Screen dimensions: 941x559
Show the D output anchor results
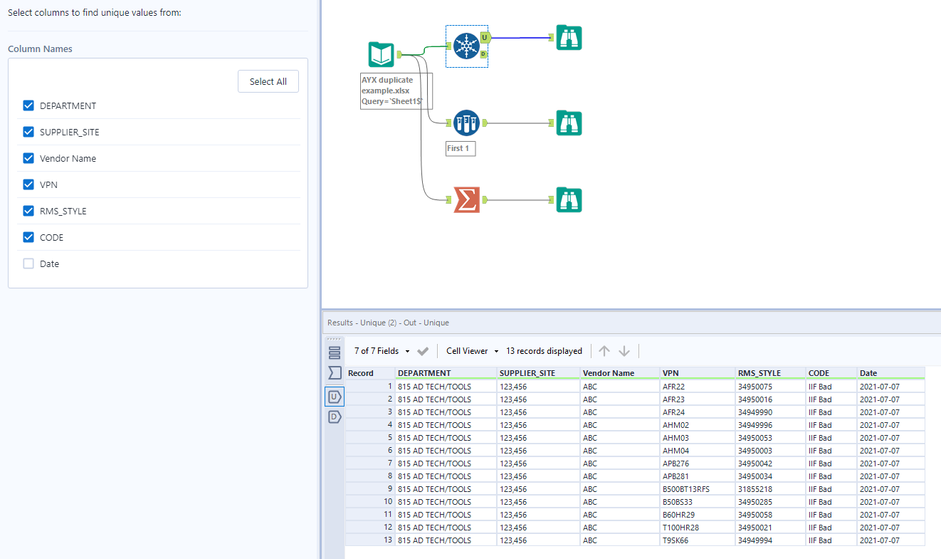pyautogui.click(x=334, y=417)
